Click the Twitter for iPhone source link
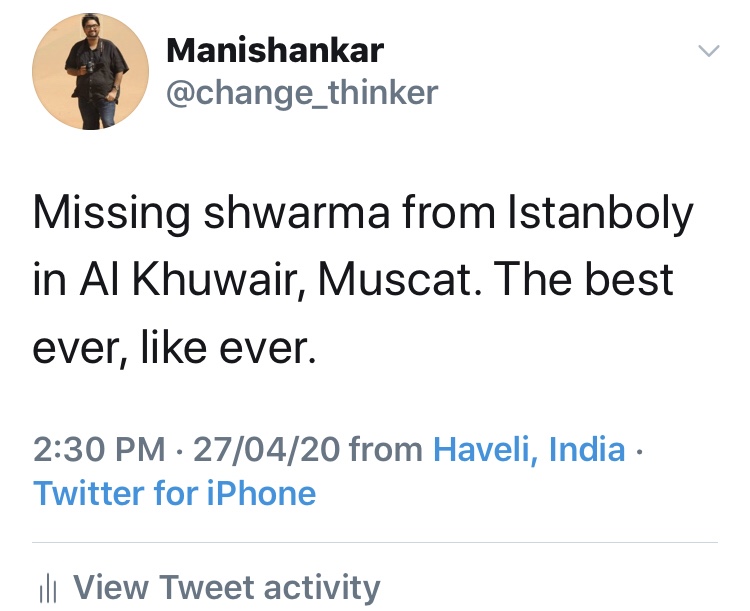 coord(175,493)
